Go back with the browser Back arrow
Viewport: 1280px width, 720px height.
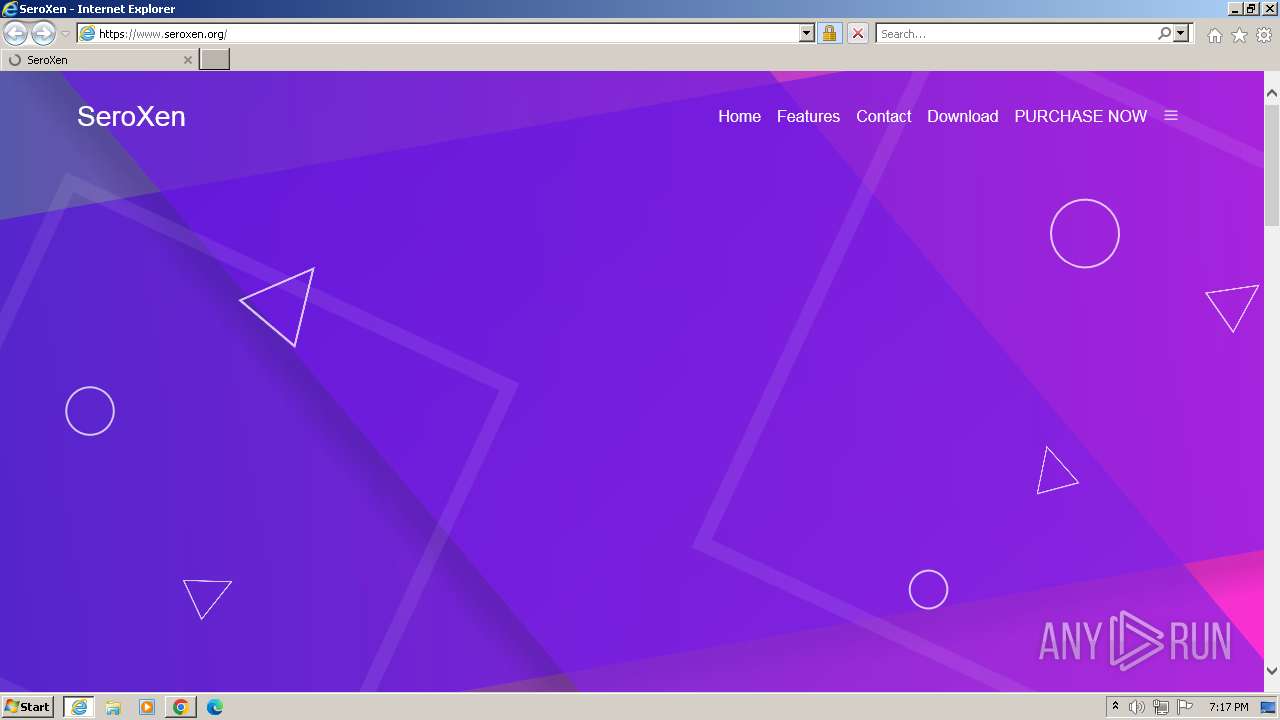tap(15, 34)
